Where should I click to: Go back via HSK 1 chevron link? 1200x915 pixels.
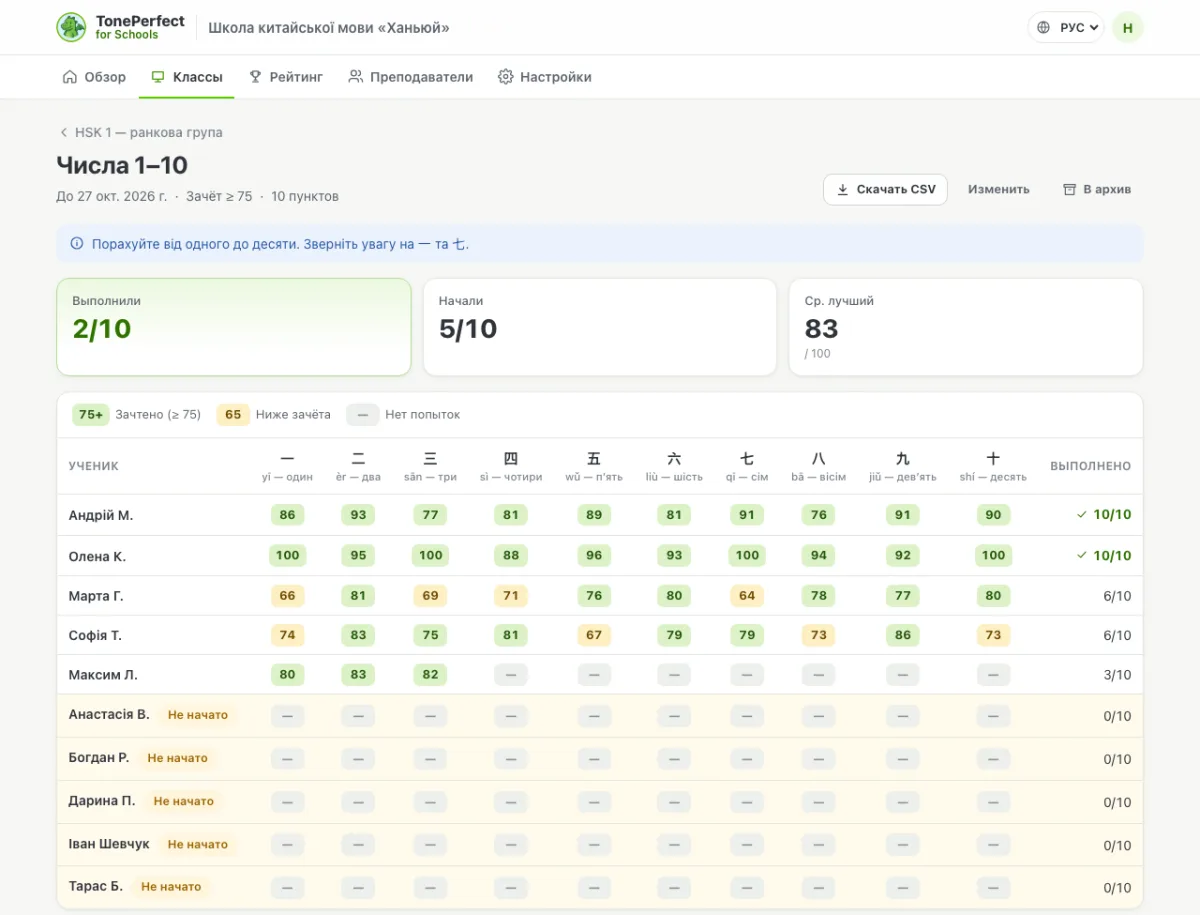point(140,132)
